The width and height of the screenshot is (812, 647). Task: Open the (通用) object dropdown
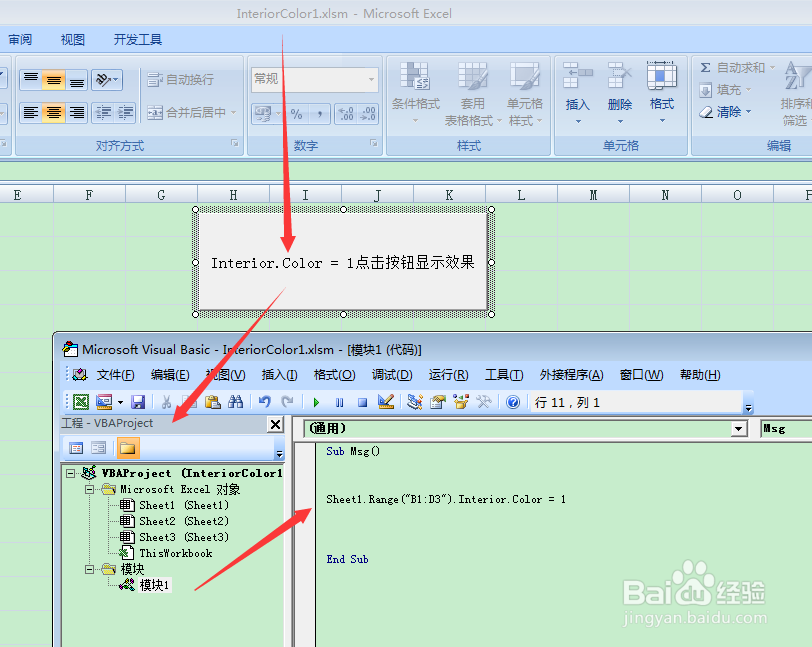(x=739, y=428)
